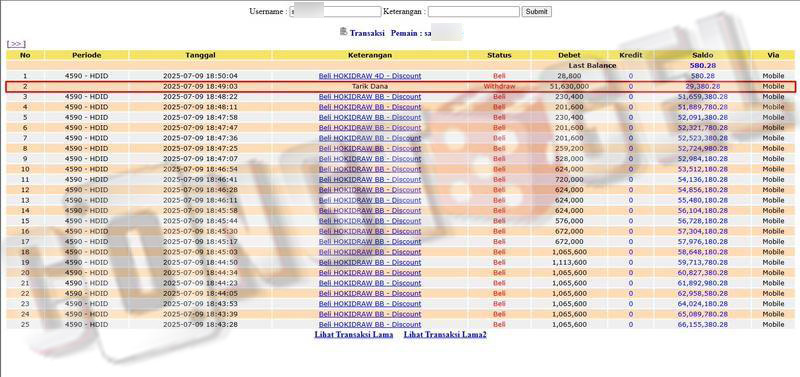This screenshot has width=800, height=377.
Task: Click the Username input field
Action: pyautogui.click(x=335, y=11)
